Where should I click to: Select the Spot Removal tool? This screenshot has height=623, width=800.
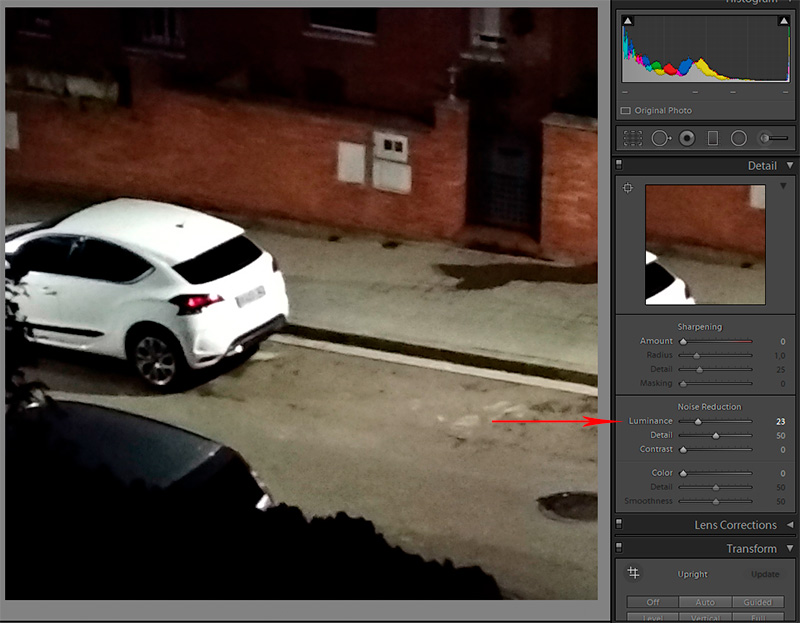(661, 139)
